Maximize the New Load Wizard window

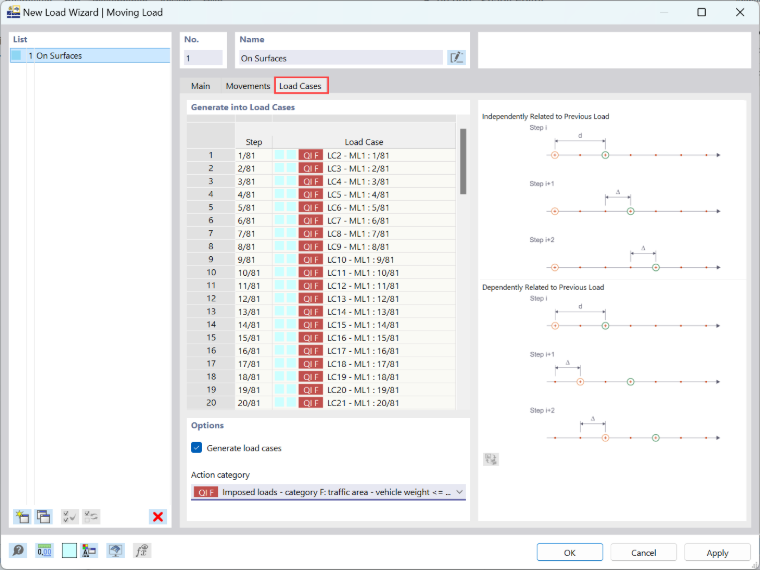701,12
